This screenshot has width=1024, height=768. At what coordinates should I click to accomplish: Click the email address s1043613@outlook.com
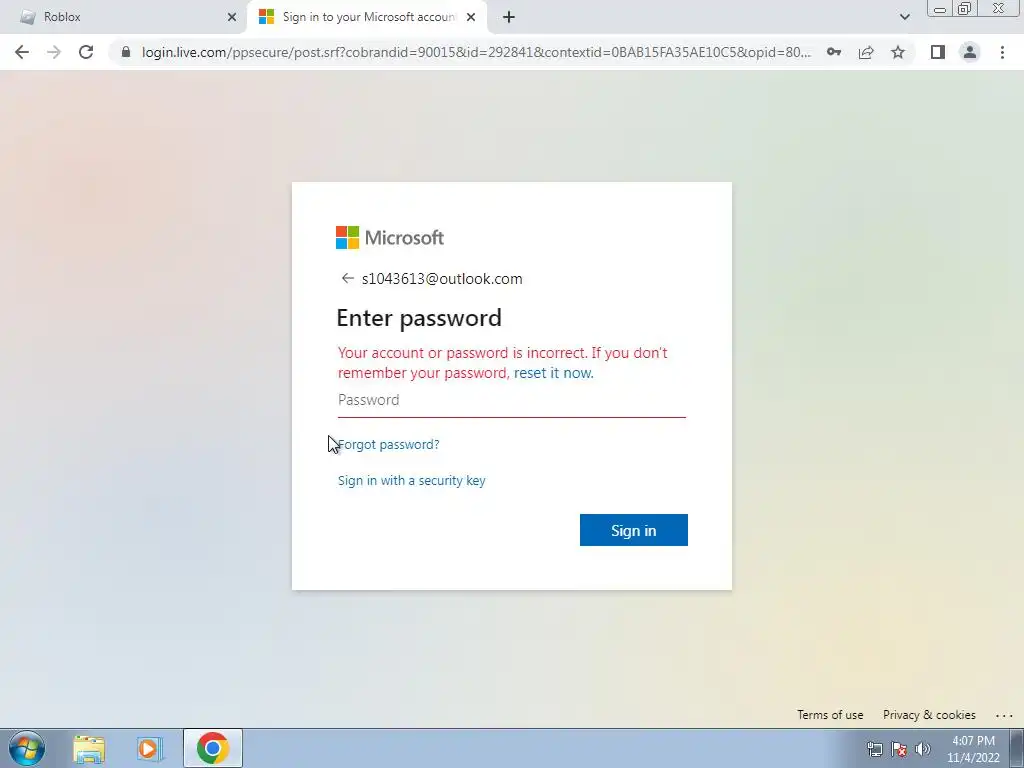[x=442, y=279]
